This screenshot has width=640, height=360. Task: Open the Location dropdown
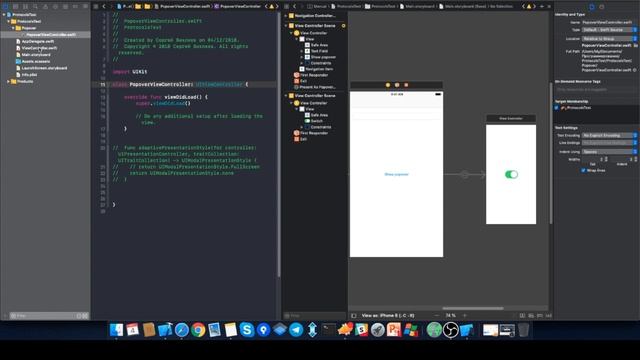(609, 38)
